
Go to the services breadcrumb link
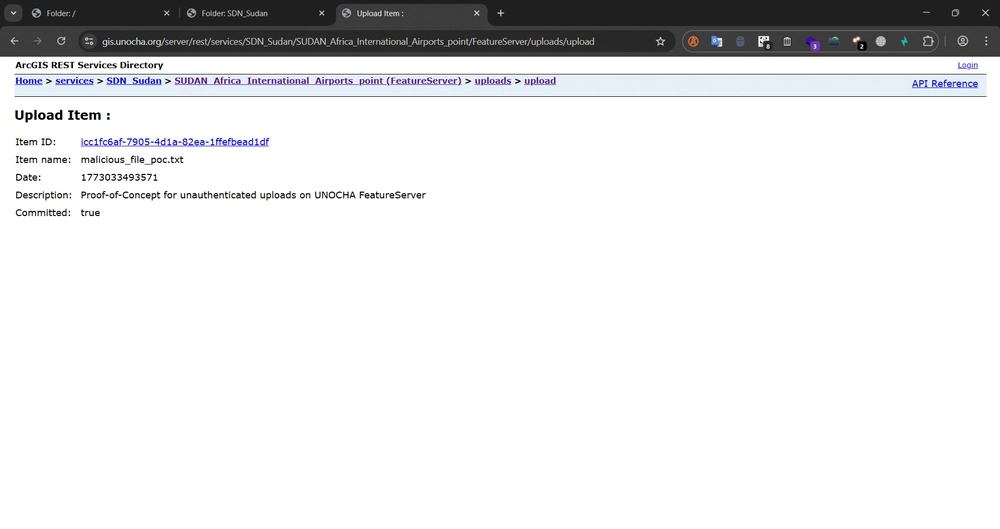pos(74,81)
